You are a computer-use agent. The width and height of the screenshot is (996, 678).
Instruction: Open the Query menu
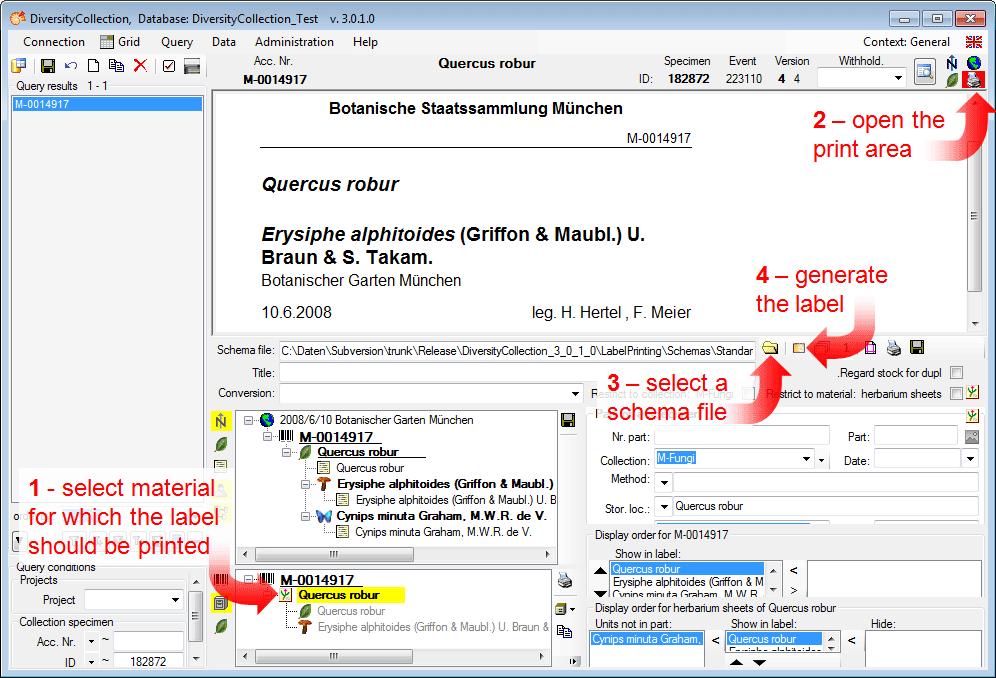177,42
